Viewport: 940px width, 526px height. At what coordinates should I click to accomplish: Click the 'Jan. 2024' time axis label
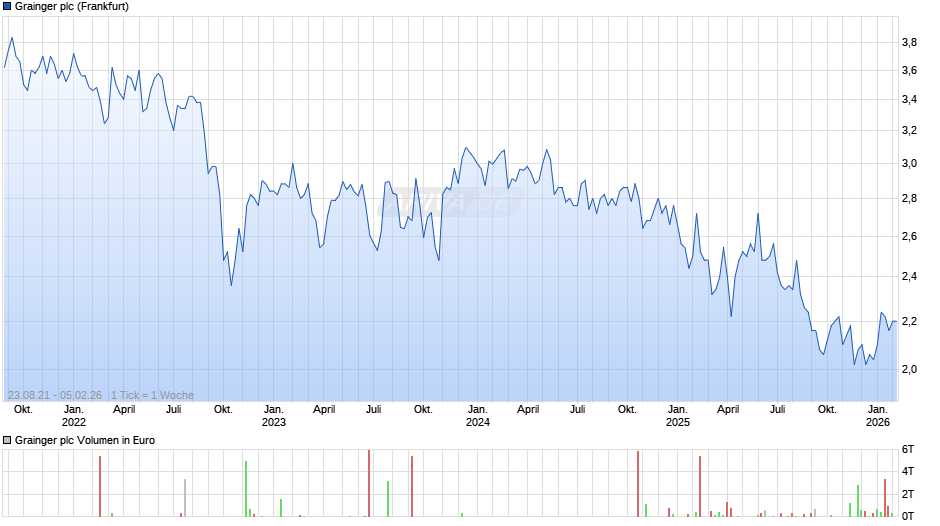tap(478, 416)
